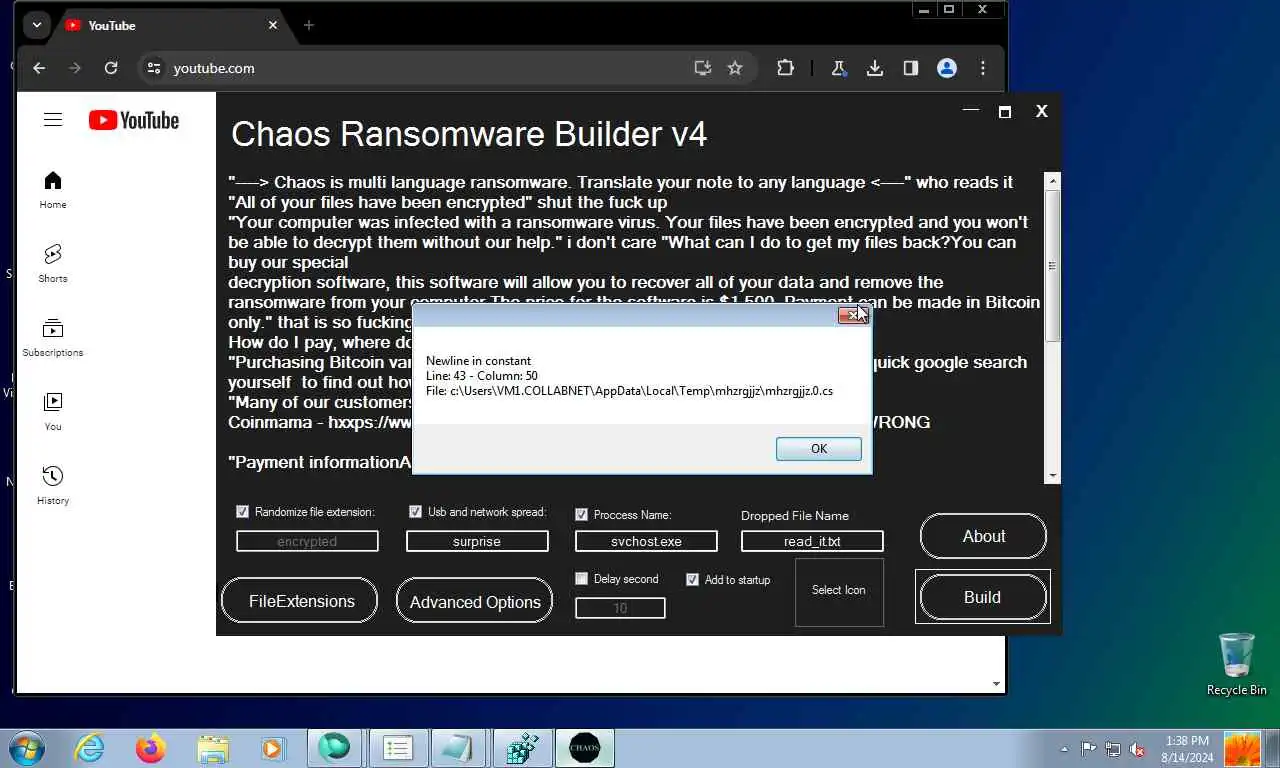Open Action Center flag in tray

tap(1089, 749)
